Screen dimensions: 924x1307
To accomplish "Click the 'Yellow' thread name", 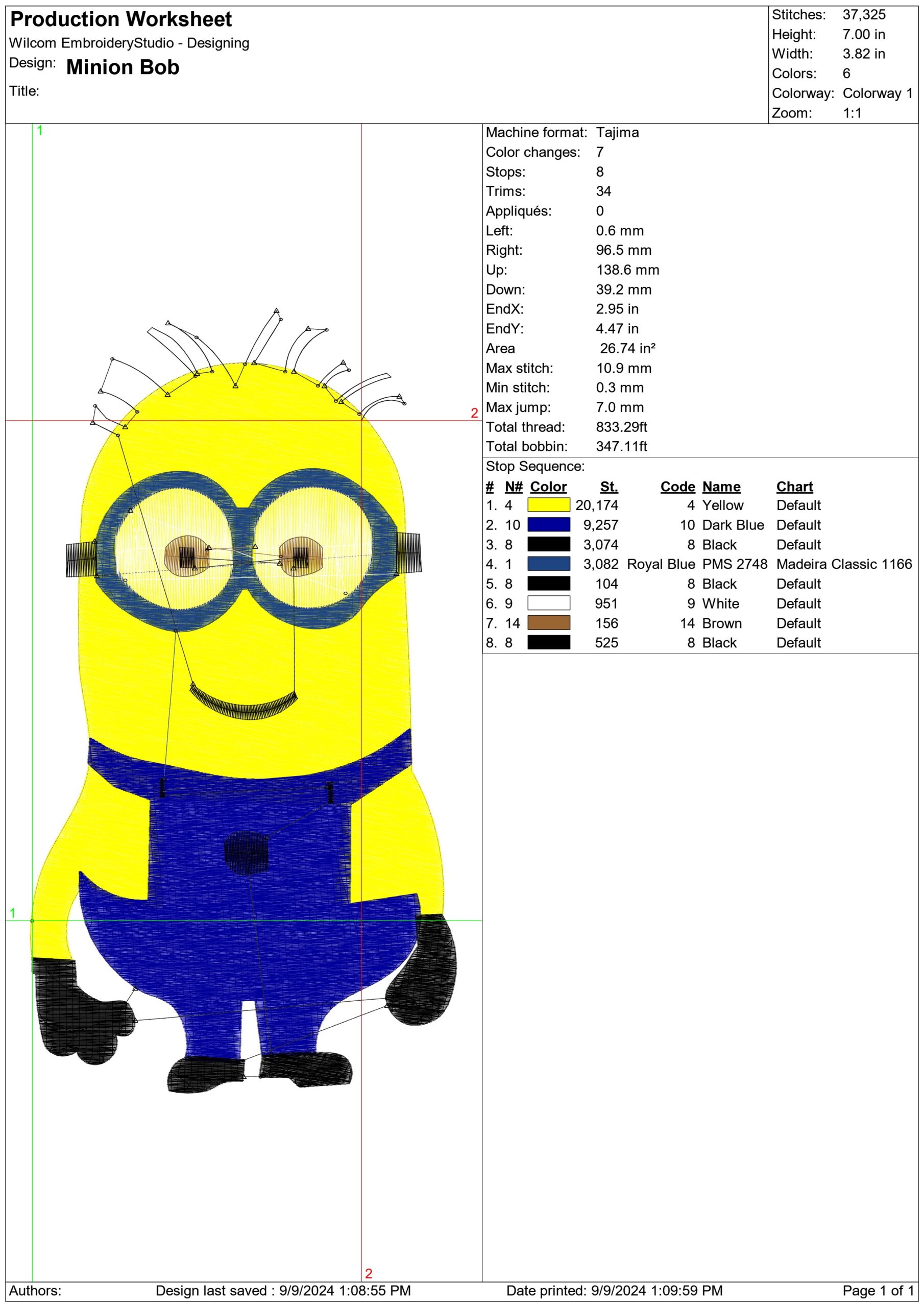I will [723, 505].
